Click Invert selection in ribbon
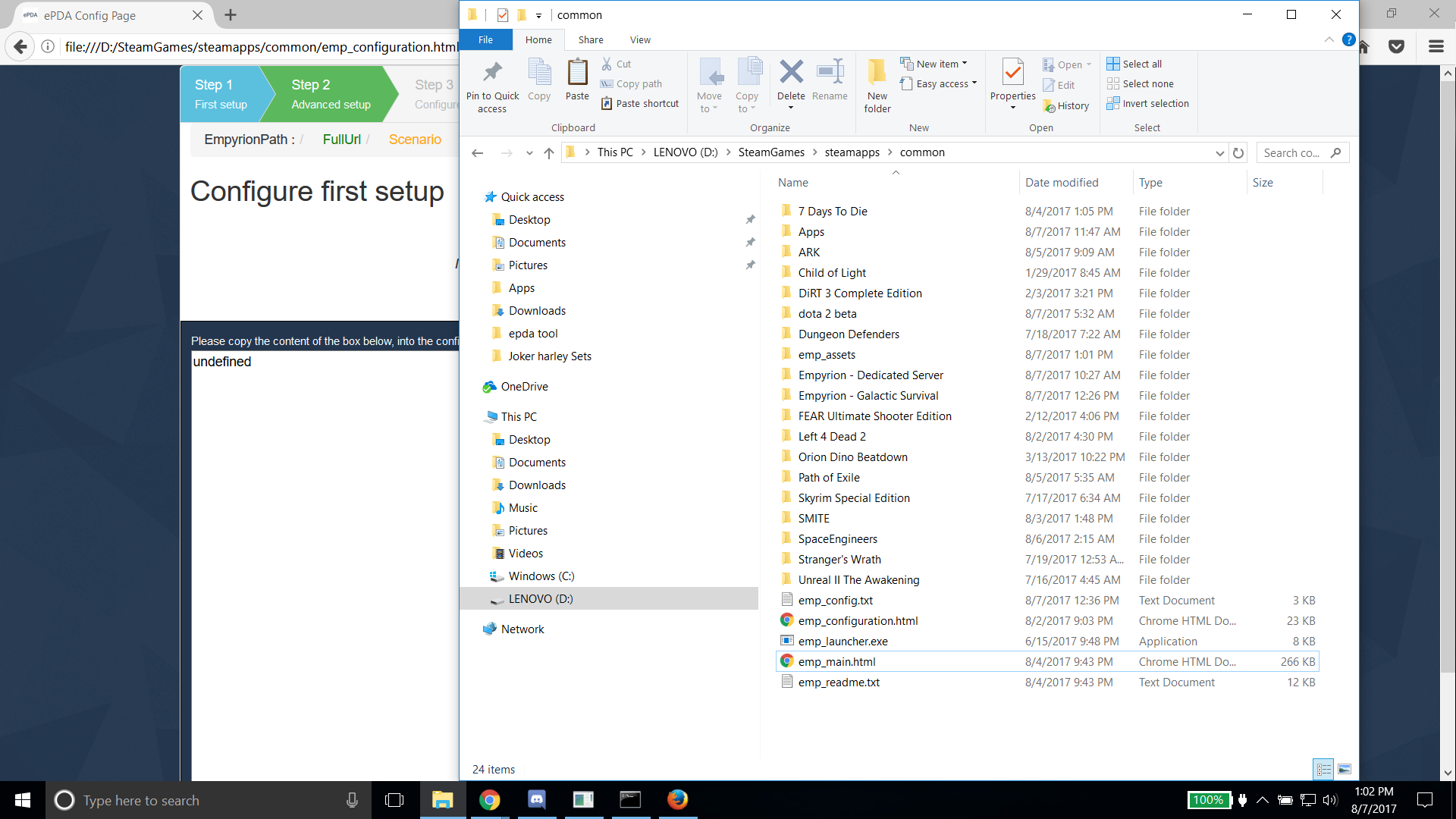This screenshot has height=819, width=1456. [x=1147, y=103]
